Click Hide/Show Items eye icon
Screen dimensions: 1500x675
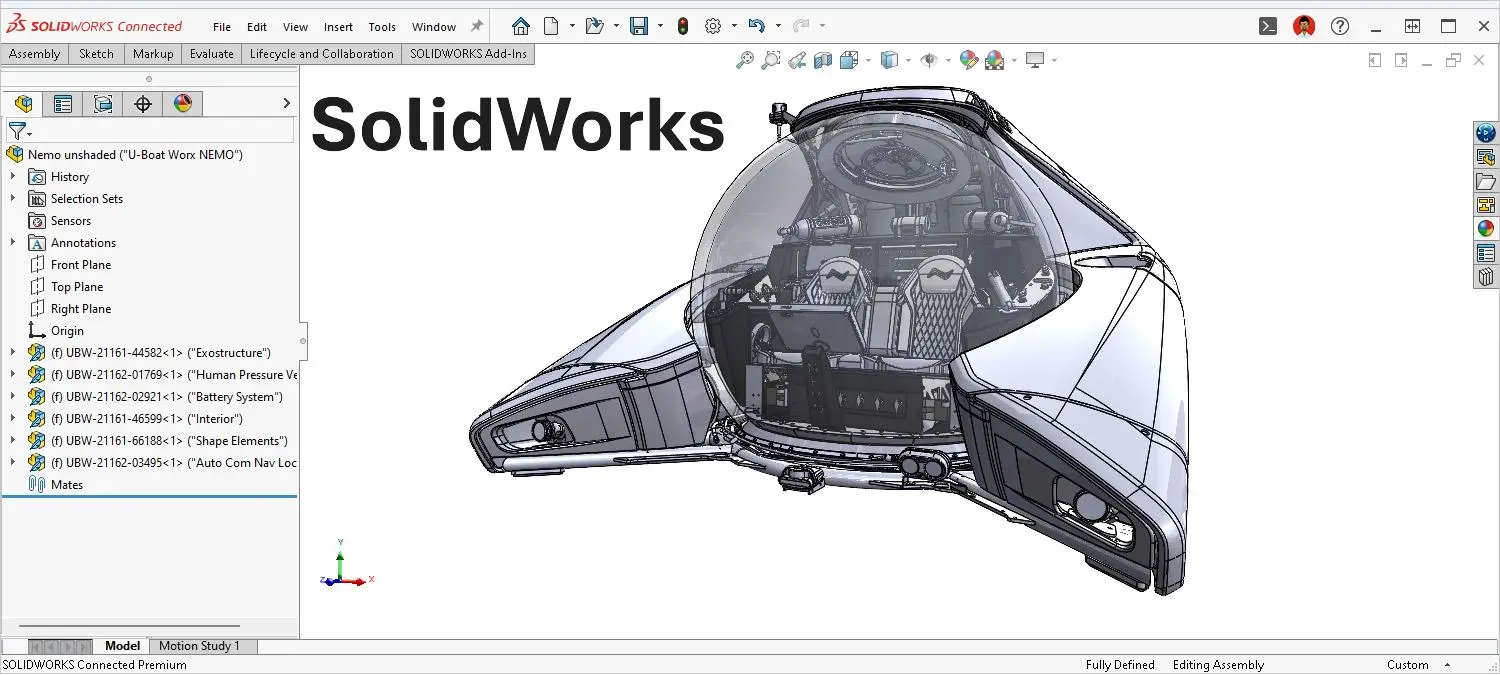point(929,60)
